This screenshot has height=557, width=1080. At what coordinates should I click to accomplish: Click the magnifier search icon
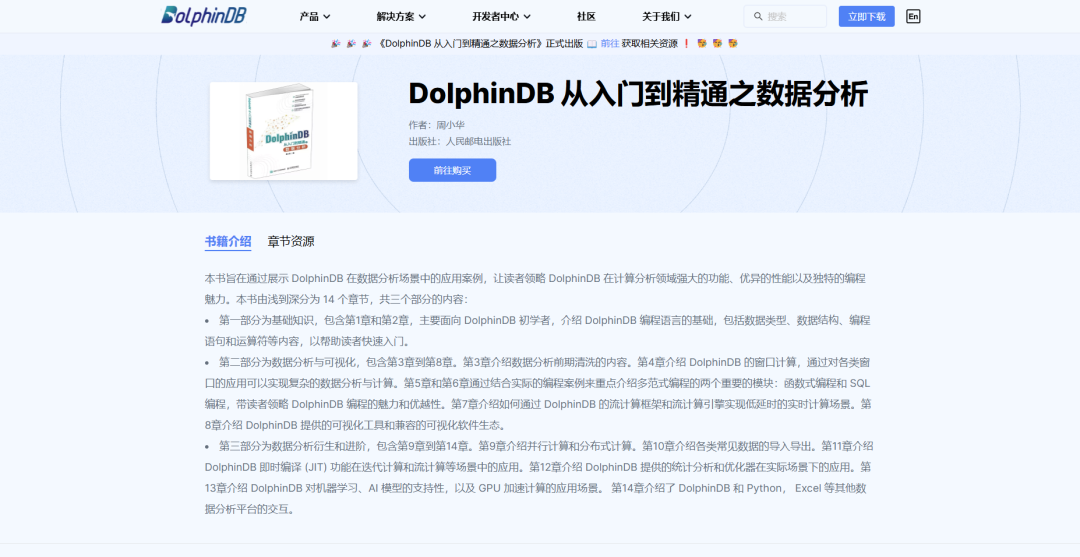pyautogui.click(x=758, y=17)
